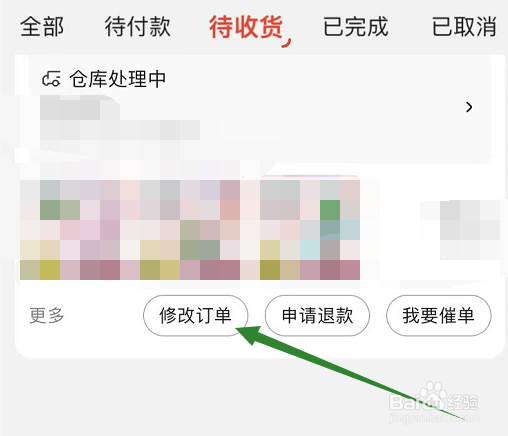
Task: Expand logistics details with the right chevron
Action: pos(469,107)
